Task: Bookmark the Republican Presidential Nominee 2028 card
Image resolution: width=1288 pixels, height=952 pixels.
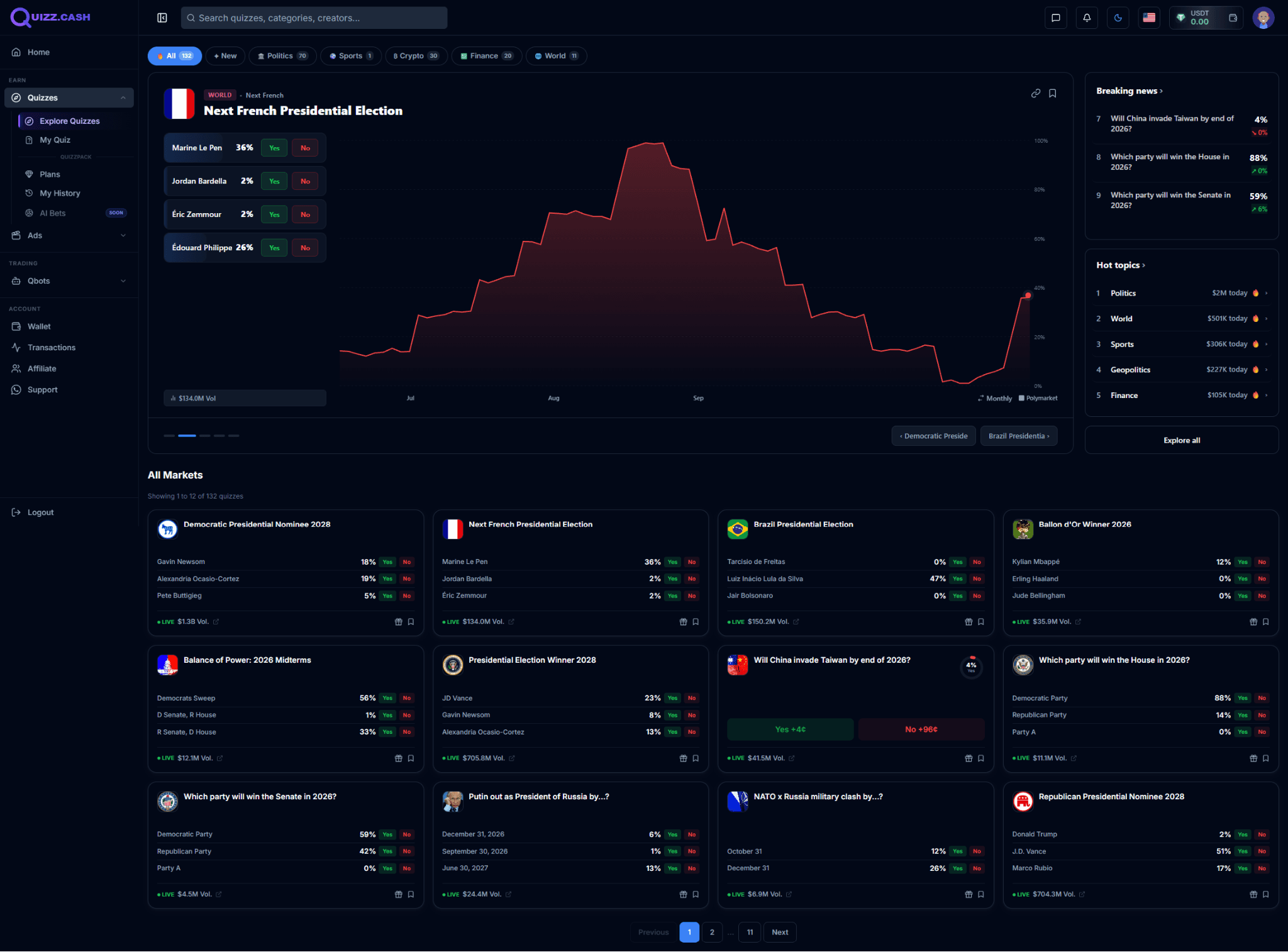Action: point(1266,894)
